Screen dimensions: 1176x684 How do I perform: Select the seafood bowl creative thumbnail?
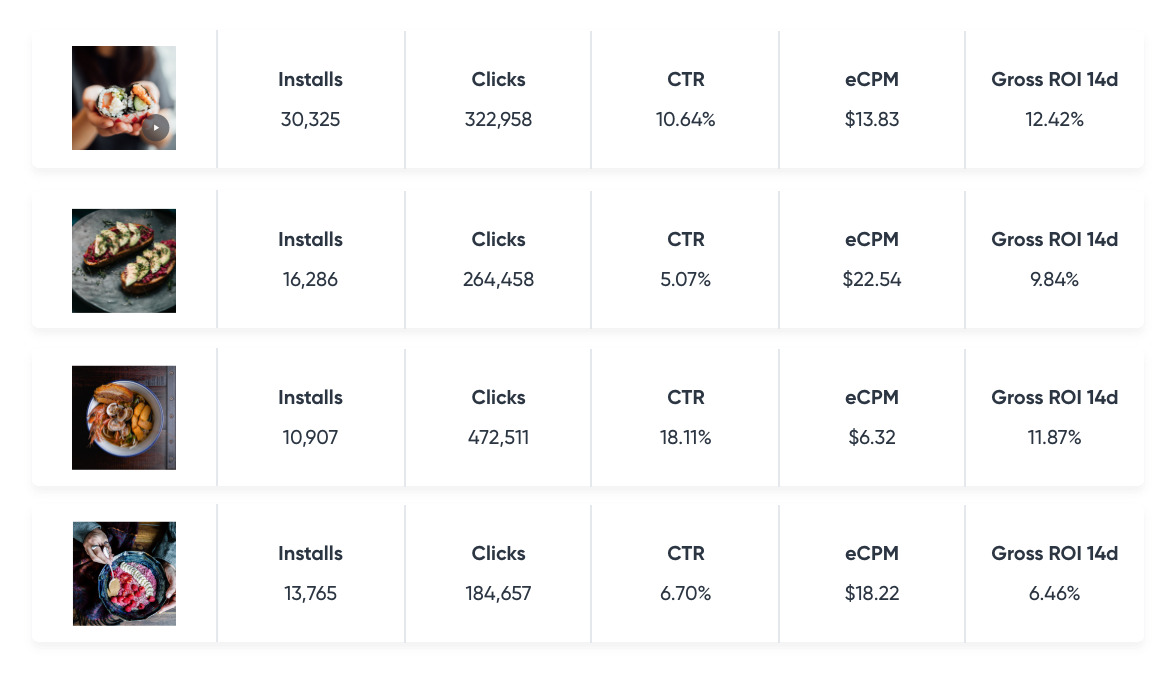pos(124,418)
